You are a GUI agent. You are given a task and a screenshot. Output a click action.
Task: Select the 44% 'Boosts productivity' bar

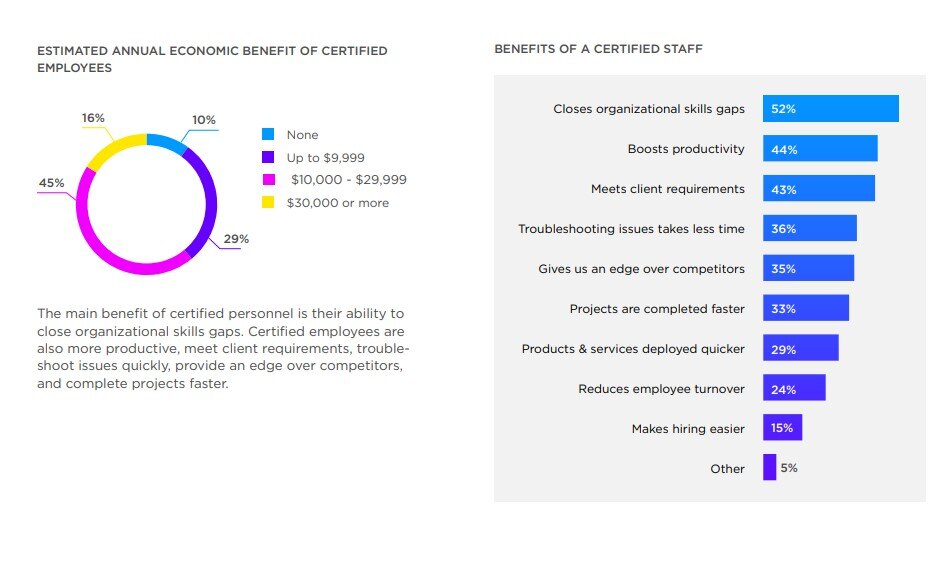point(820,149)
